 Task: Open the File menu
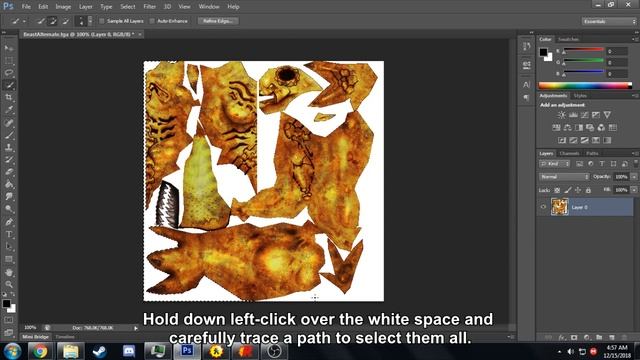point(26,7)
